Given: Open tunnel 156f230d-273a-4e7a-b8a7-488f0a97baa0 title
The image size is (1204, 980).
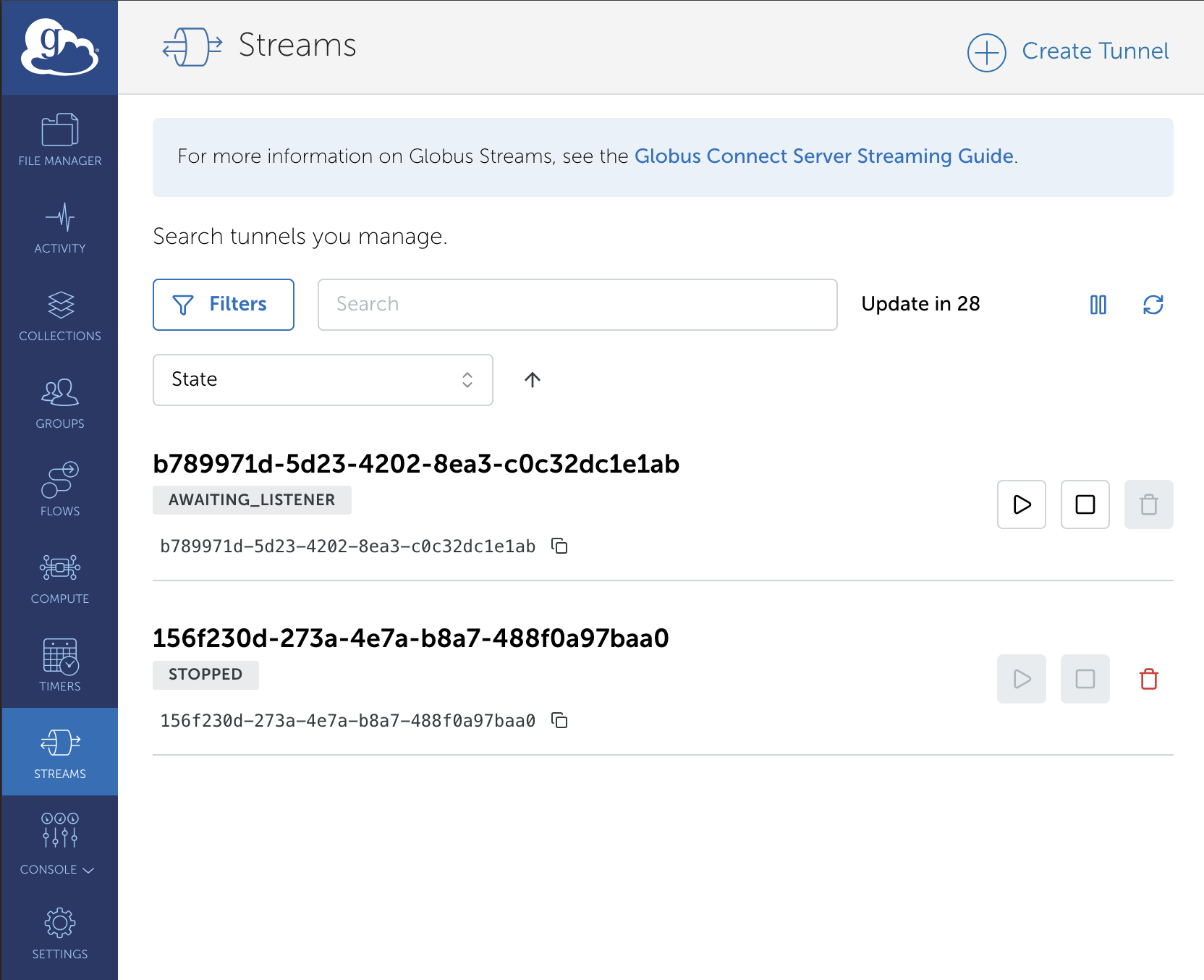Looking at the screenshot, I should [411, 638].
